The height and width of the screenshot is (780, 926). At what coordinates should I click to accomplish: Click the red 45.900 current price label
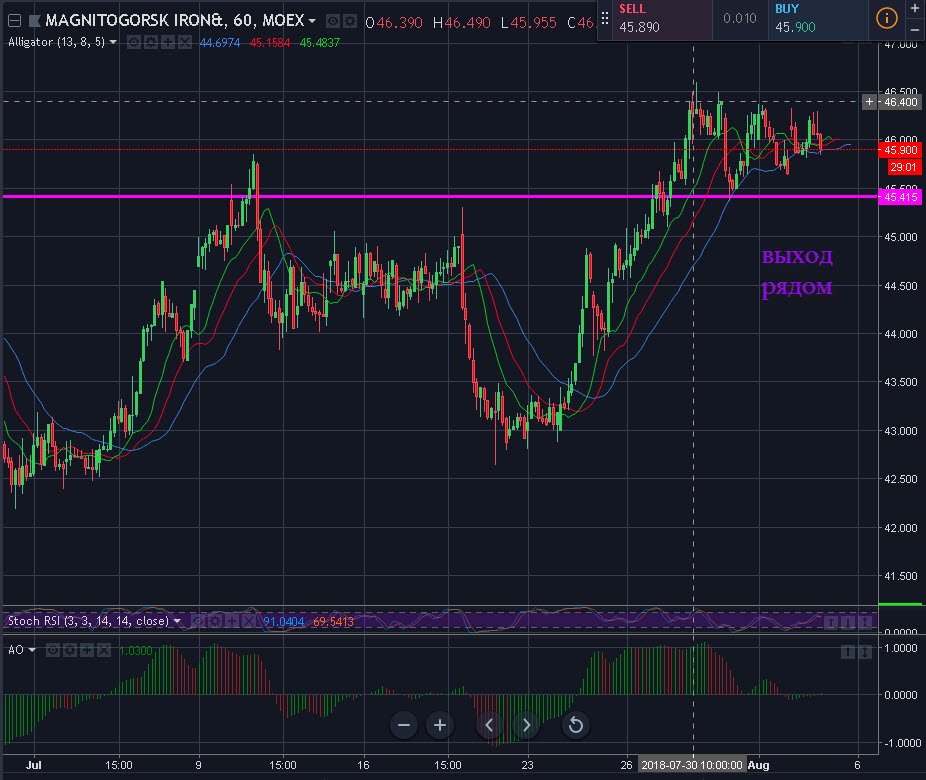(x=900, y=150)
